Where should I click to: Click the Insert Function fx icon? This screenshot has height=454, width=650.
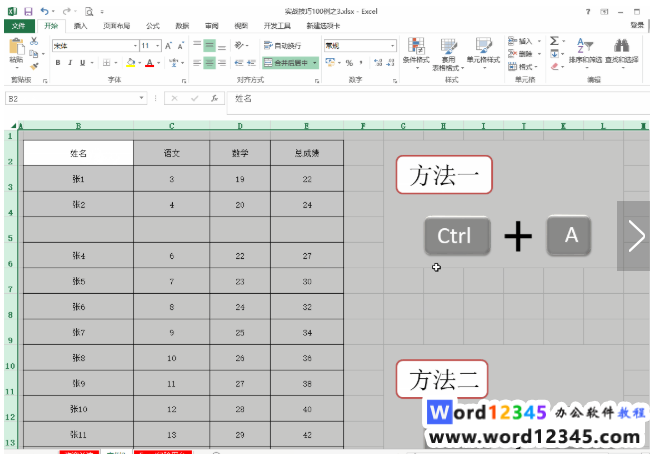coord(214,98)
